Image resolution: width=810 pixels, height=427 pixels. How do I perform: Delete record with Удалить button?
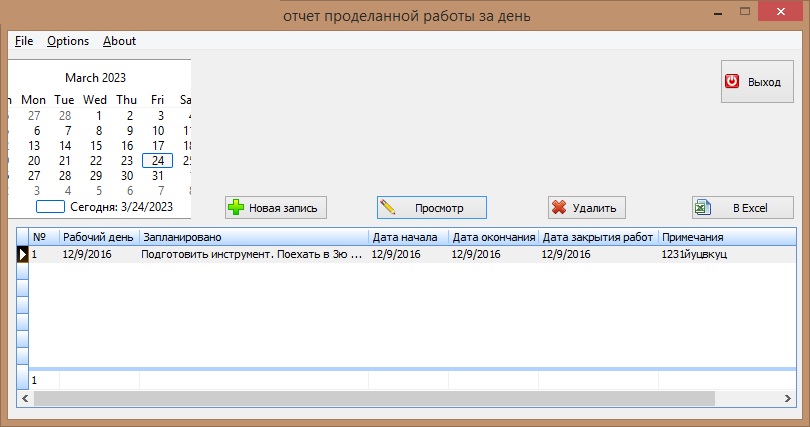coord(587,208)
